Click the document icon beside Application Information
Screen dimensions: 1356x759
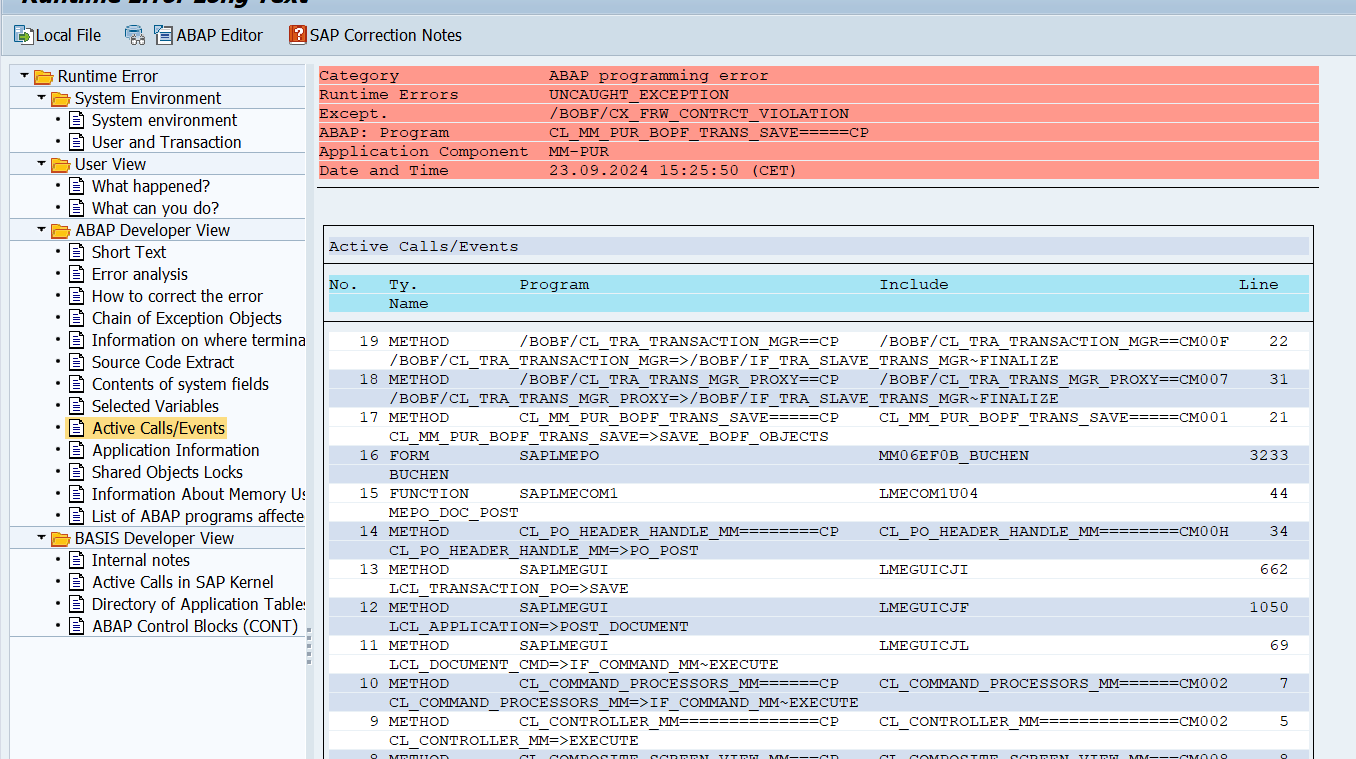coord(77,451)
